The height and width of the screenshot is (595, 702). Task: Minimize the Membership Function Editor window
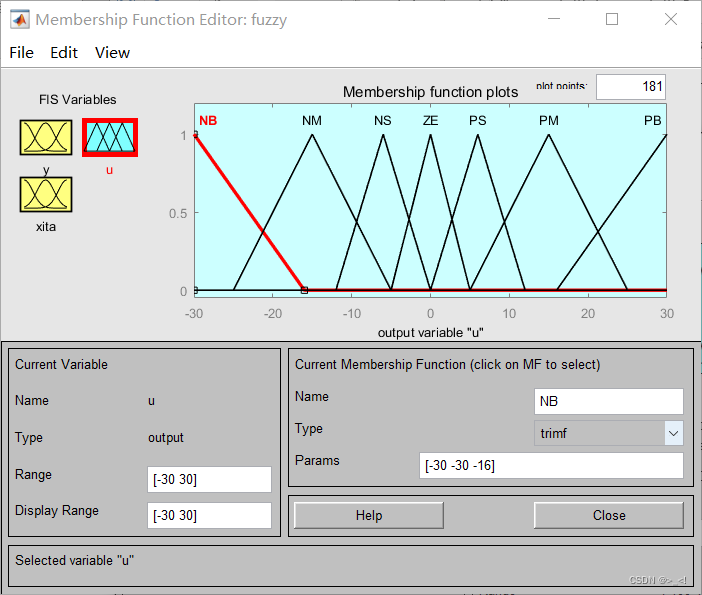pyautogui.click(x=554, y=19)
